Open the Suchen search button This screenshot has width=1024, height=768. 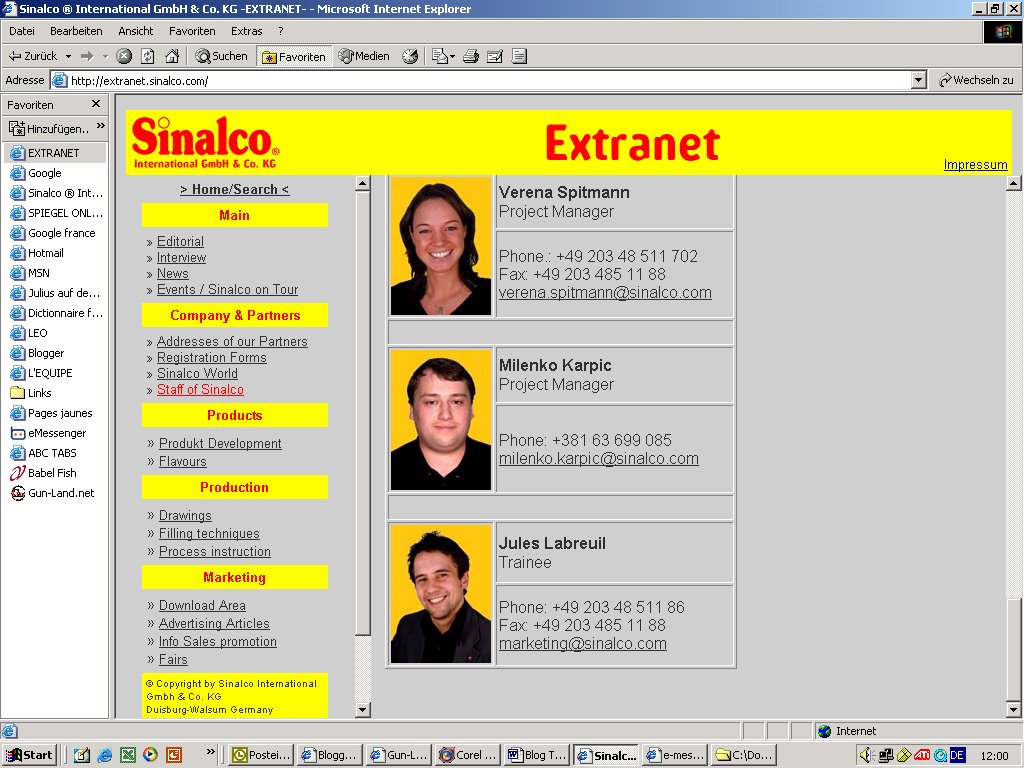[x=222, y=56]
